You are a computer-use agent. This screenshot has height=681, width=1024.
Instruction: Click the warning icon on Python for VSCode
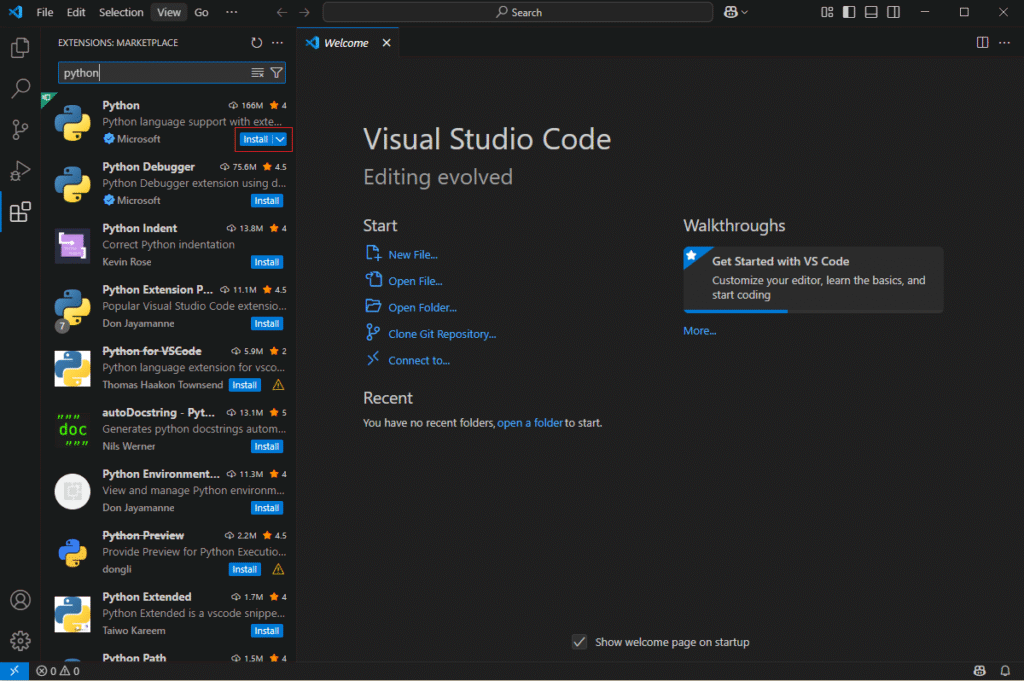pyautogui.click(x=278, y=385)
